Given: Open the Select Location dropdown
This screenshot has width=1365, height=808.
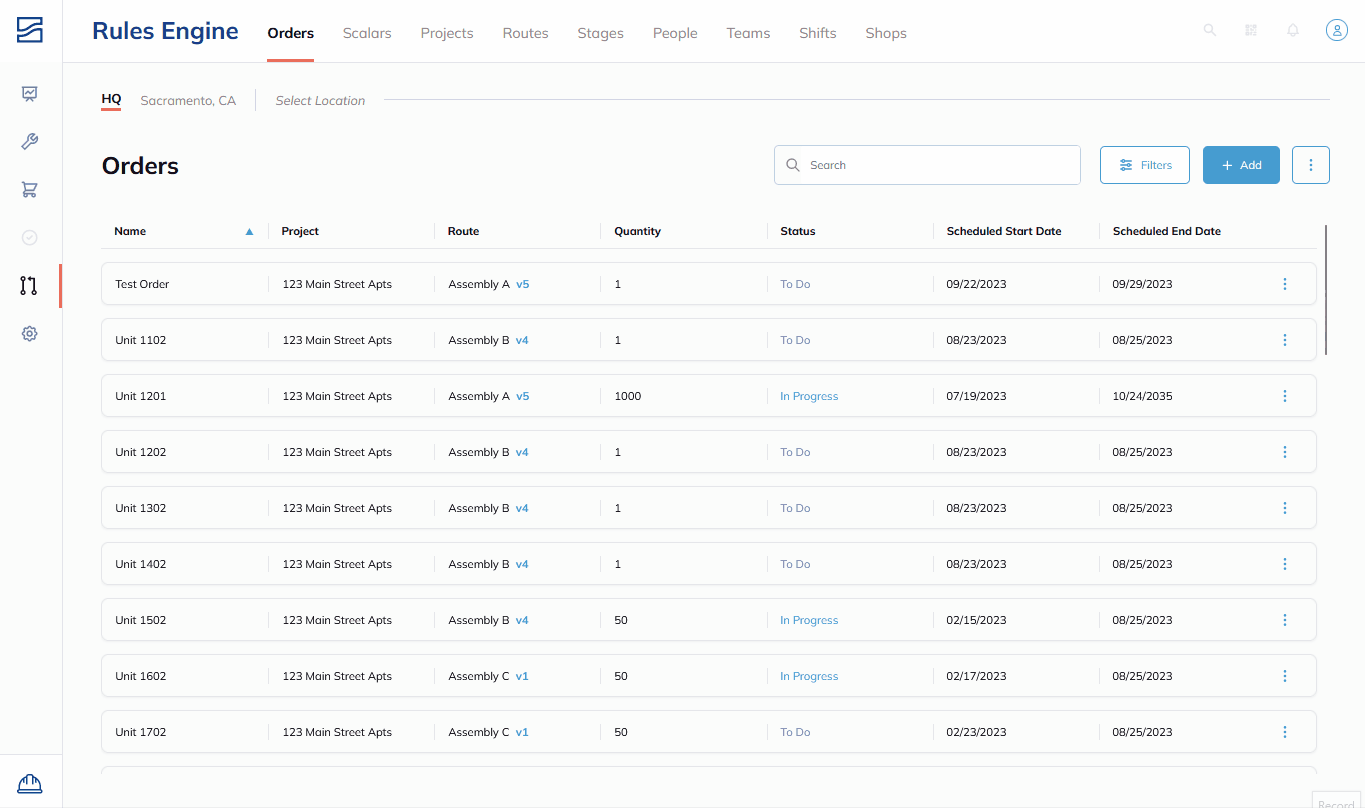Looking at the screenshot, I should tap(320, 100).
